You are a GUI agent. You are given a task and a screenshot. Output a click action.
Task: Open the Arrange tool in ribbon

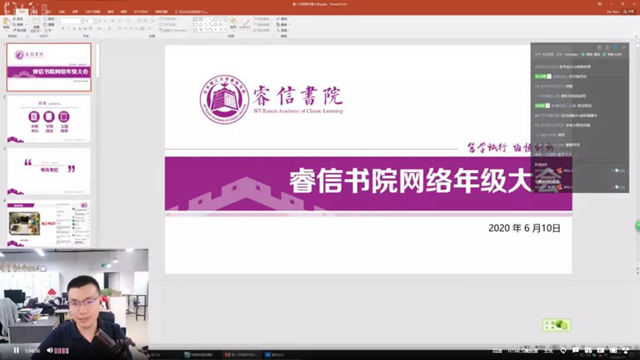coord(233,23)
